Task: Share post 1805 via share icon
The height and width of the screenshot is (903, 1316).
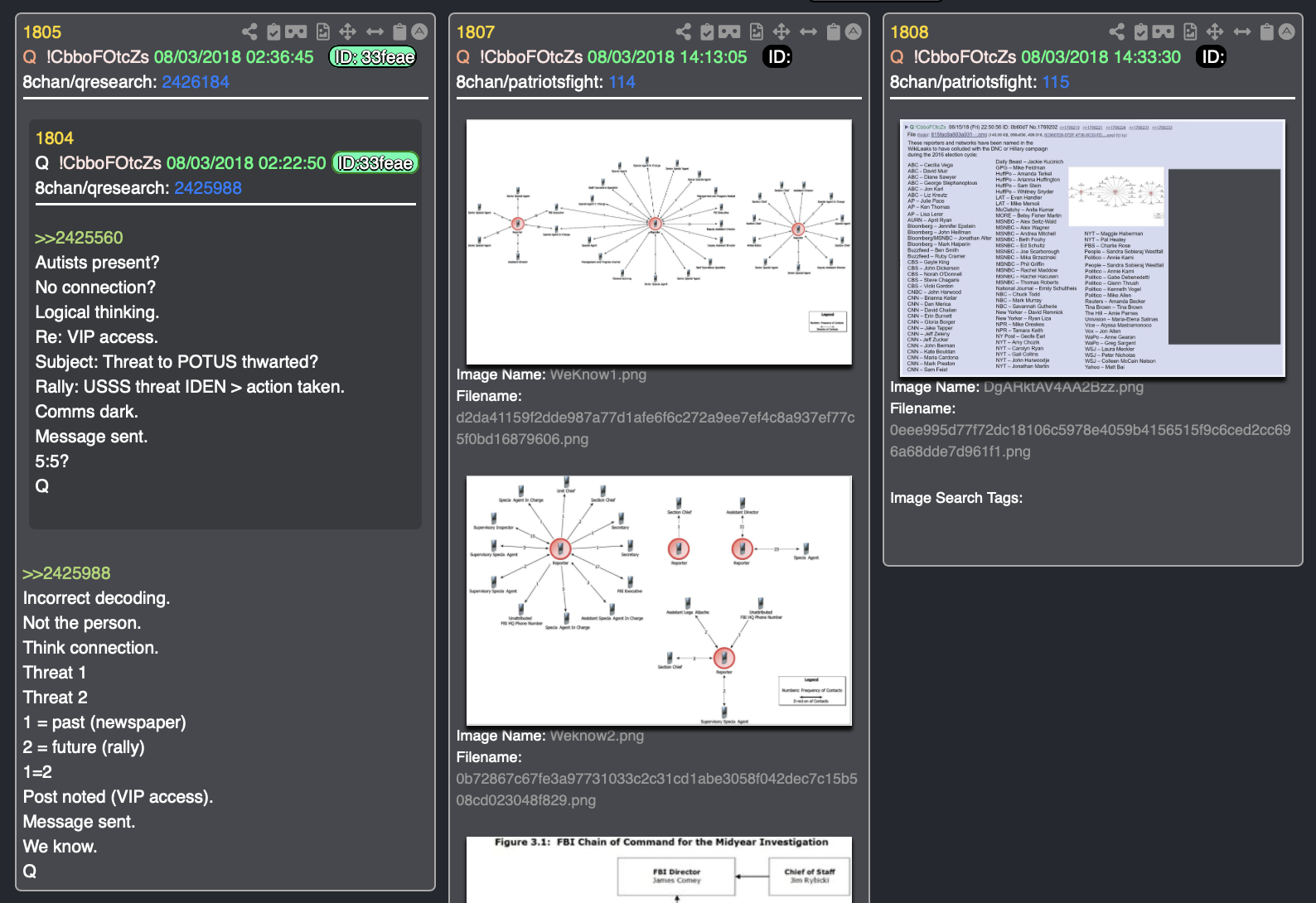Action: click(249, 31)
